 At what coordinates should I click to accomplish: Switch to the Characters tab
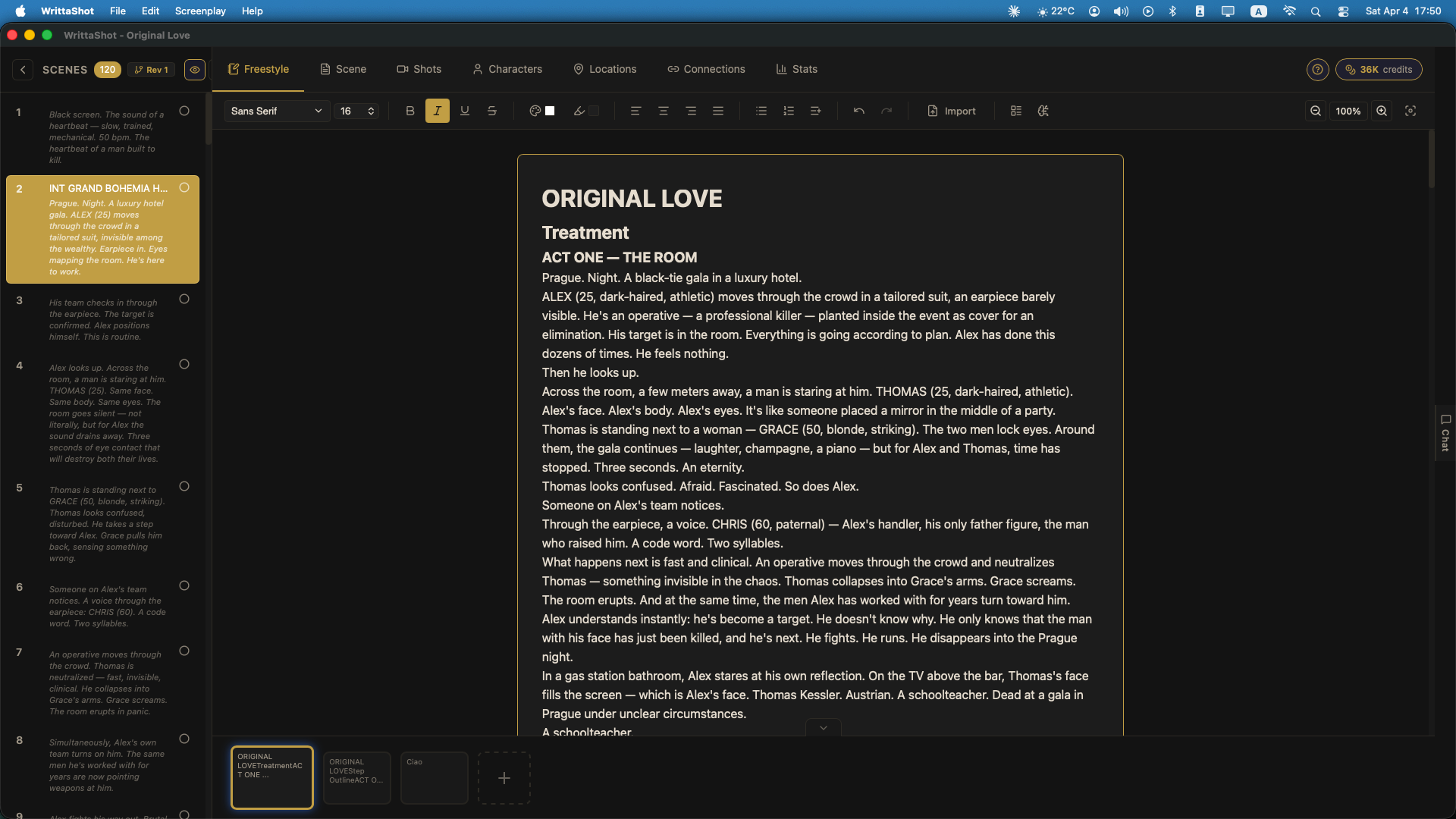(x=507, y=69)
